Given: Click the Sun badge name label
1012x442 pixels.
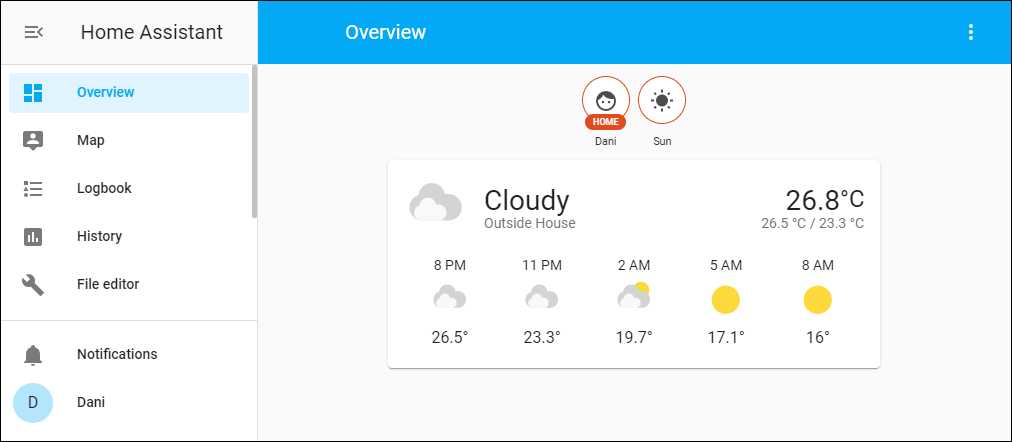Looking at the screenshot, I should click(x=662, y=141).
